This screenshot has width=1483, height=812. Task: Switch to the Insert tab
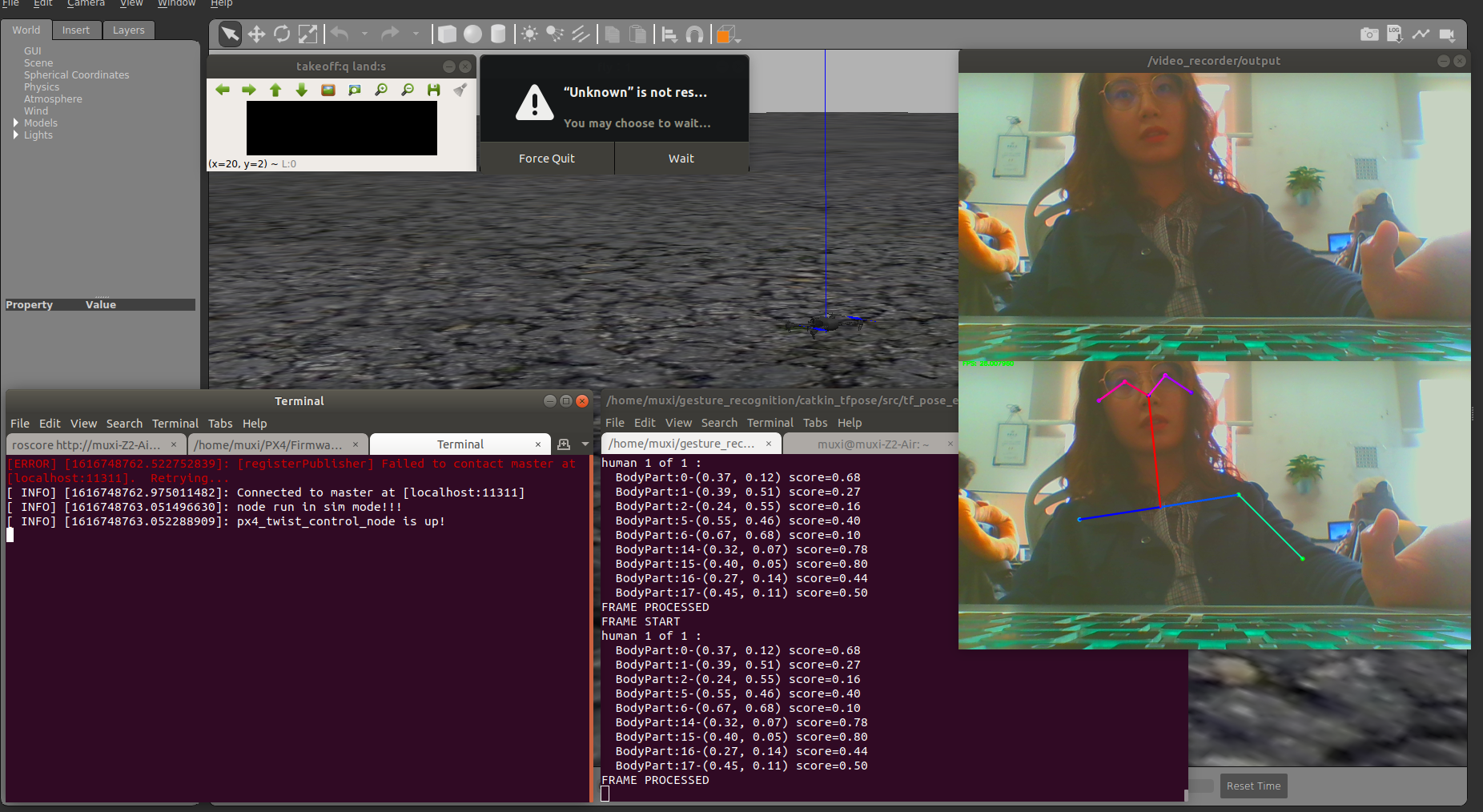coord(76,30)
